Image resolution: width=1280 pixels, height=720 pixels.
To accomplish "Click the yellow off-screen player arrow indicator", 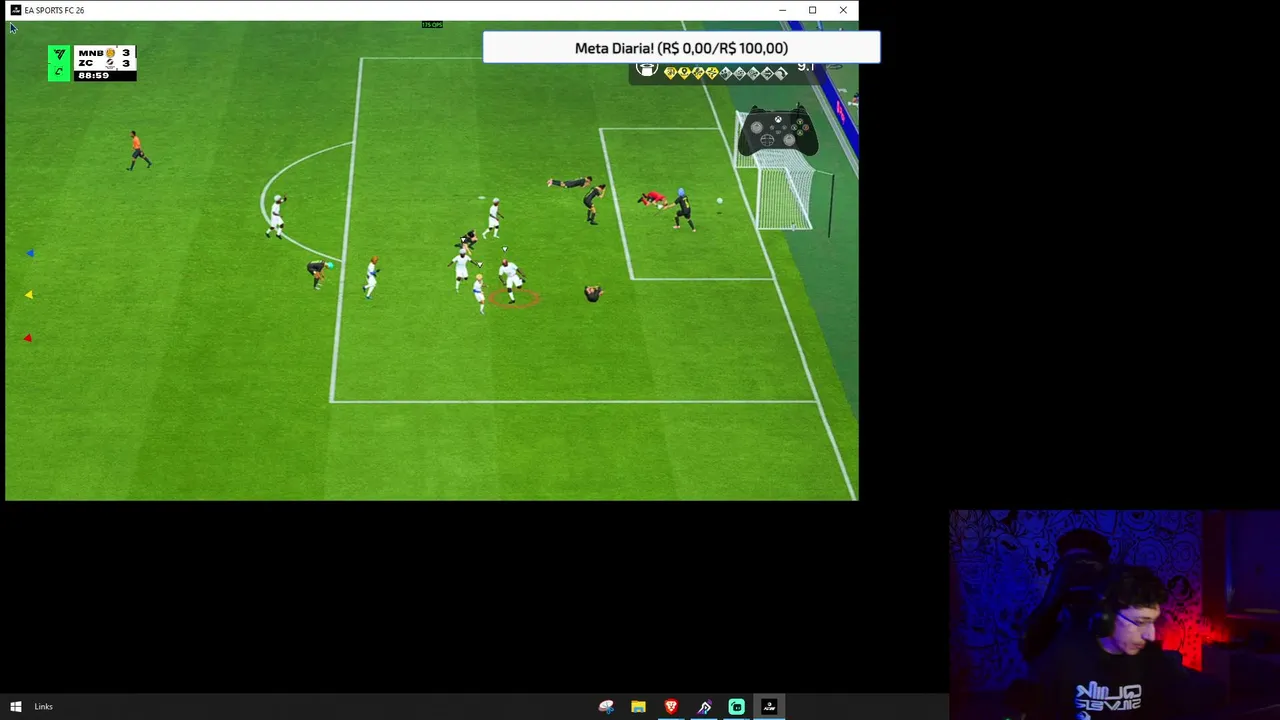I will click(x=29, y=294).
